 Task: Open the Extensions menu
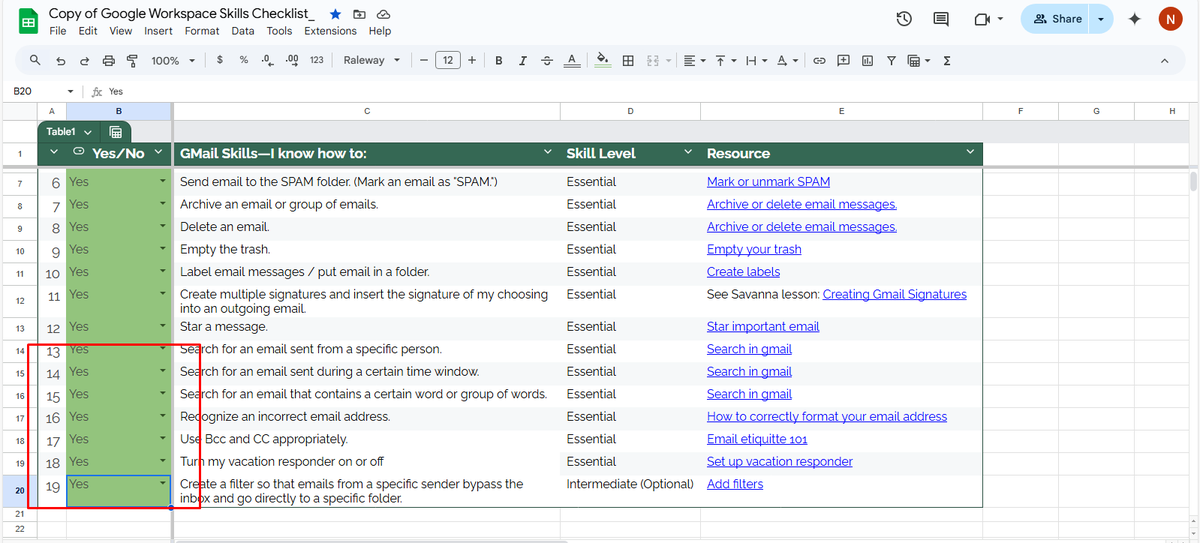(330, 31)
